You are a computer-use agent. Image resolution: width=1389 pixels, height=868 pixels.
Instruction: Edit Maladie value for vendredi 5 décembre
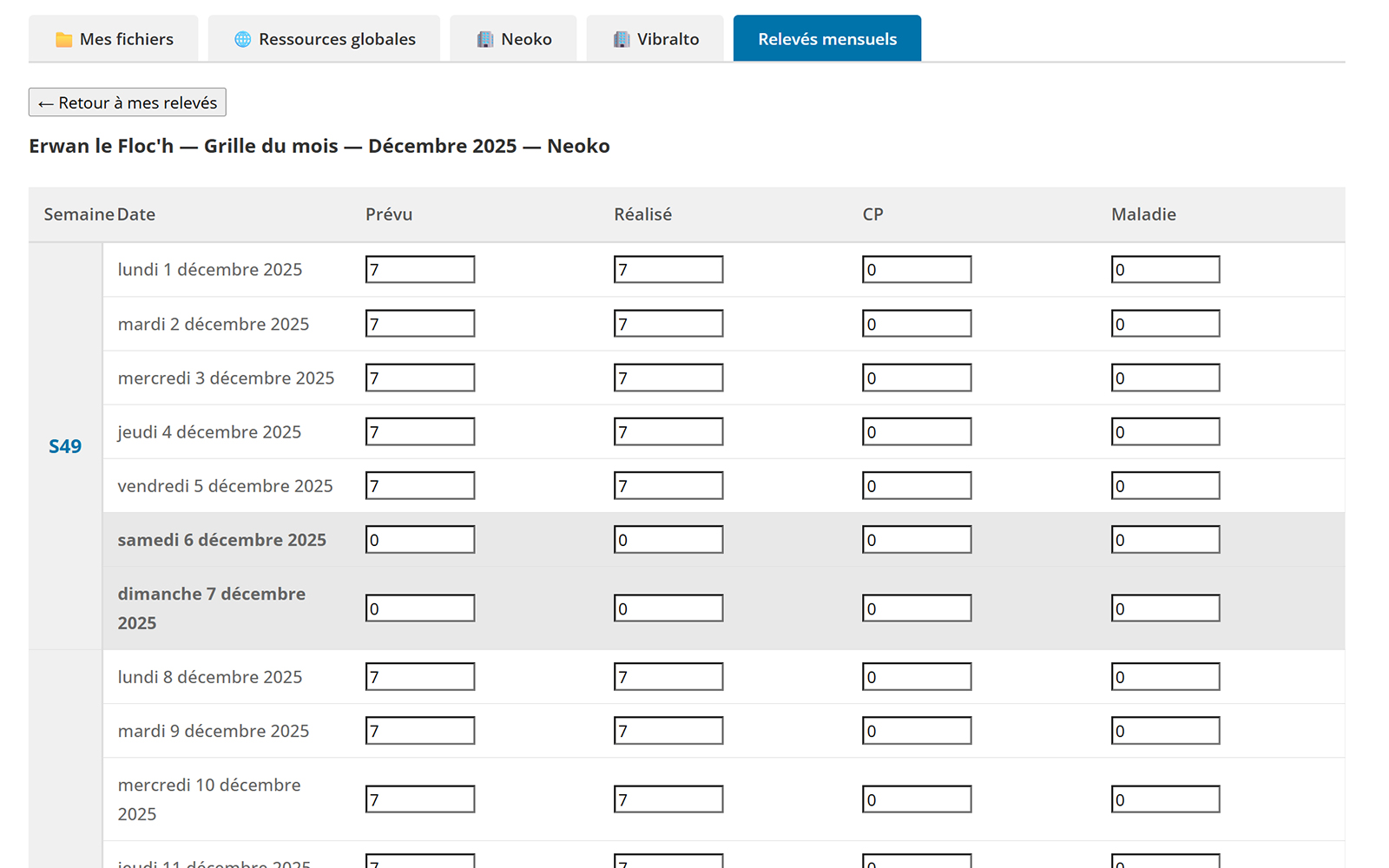[x=1166, y=485]
